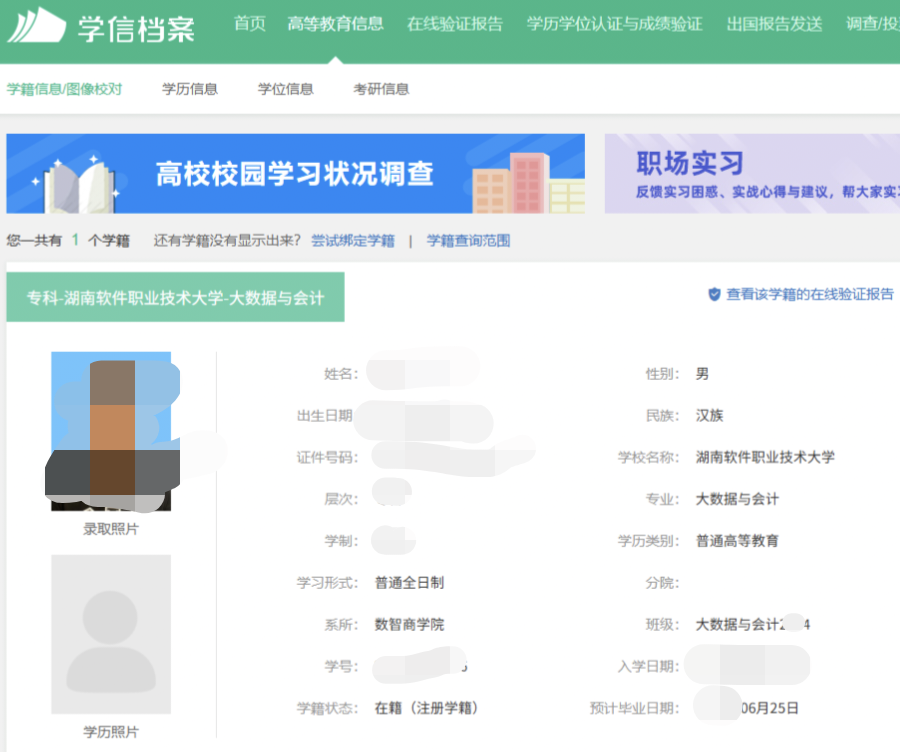Open the 高等教育信息 menu
Viewport: 900px width, 752px height.
(x=335, y=24)
